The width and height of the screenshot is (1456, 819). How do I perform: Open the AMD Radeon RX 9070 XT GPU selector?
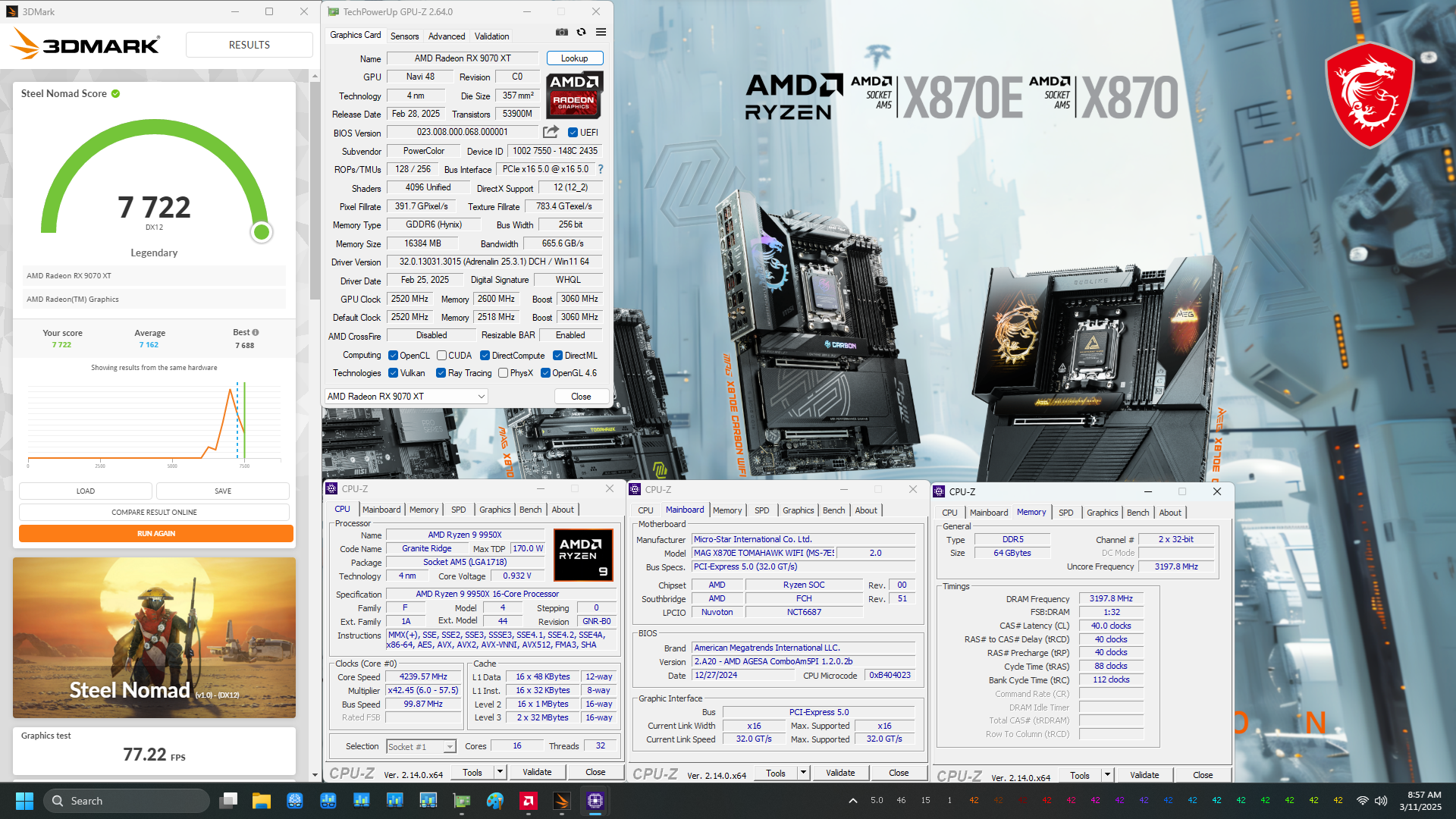pyautogui.click(x=406, y=397)
